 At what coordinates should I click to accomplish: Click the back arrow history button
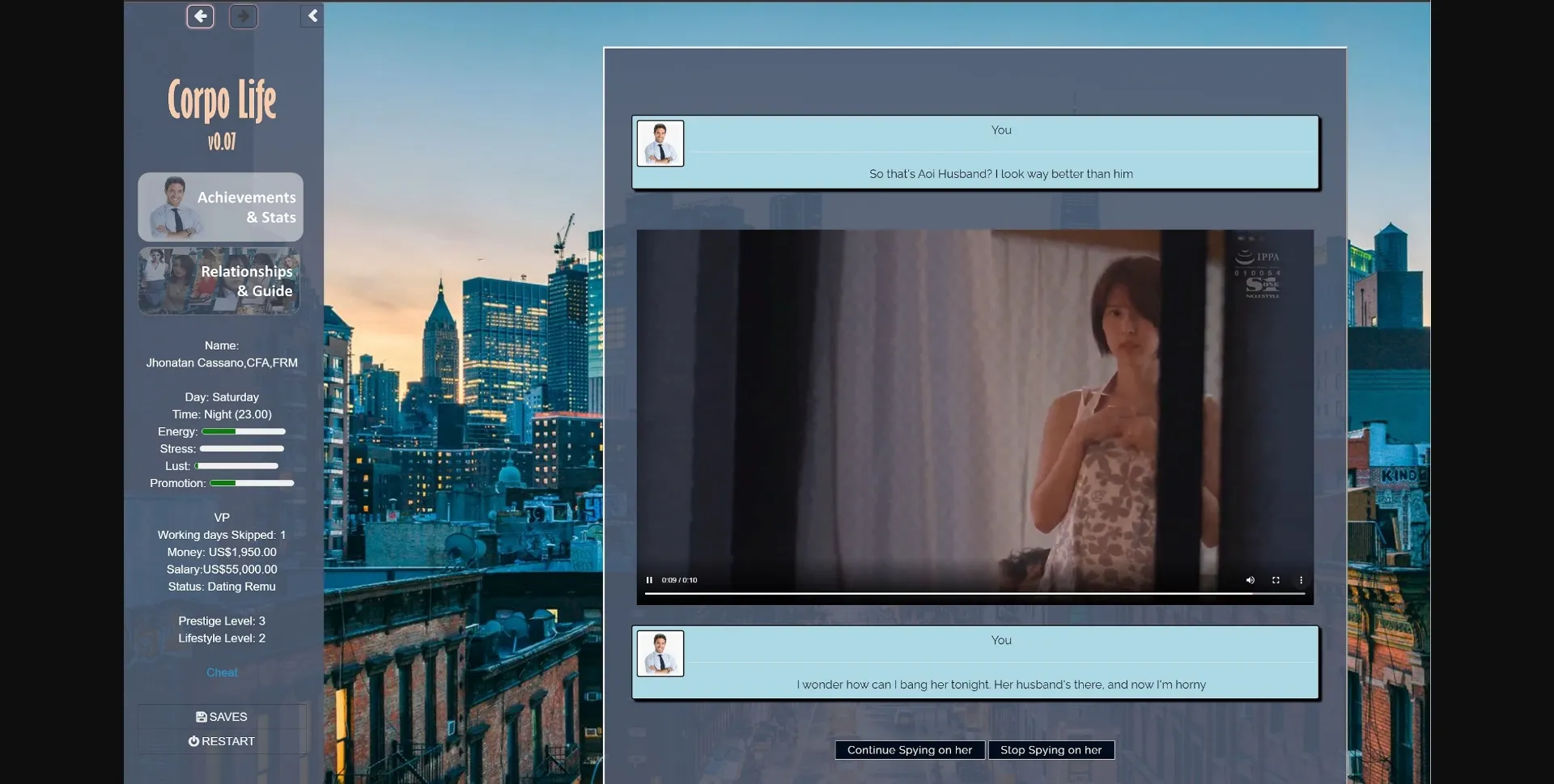(200, 16)
